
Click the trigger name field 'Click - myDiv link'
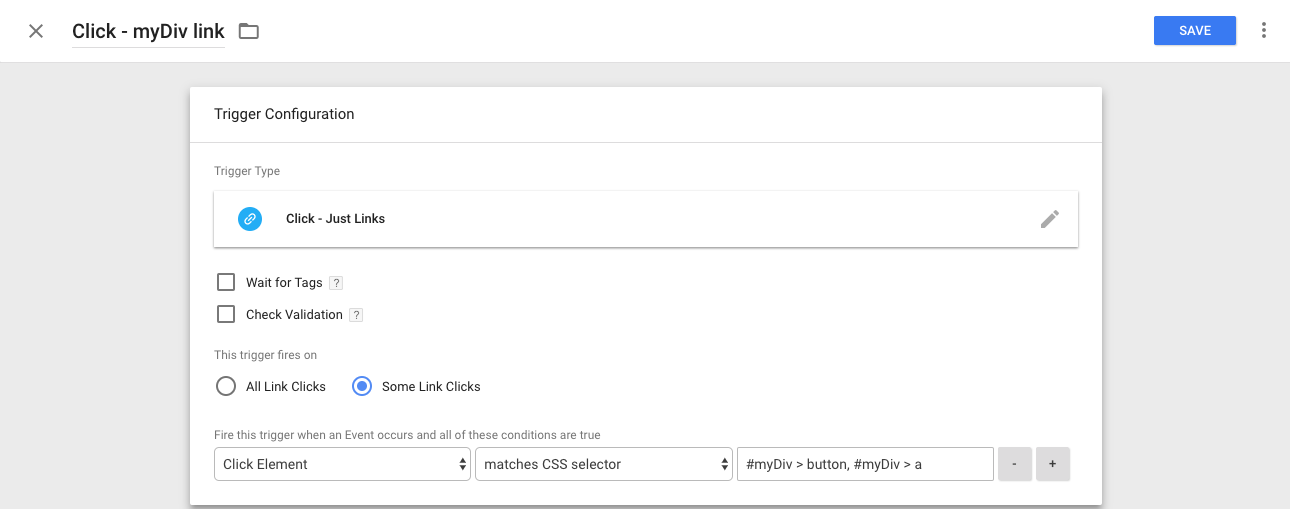148,32
